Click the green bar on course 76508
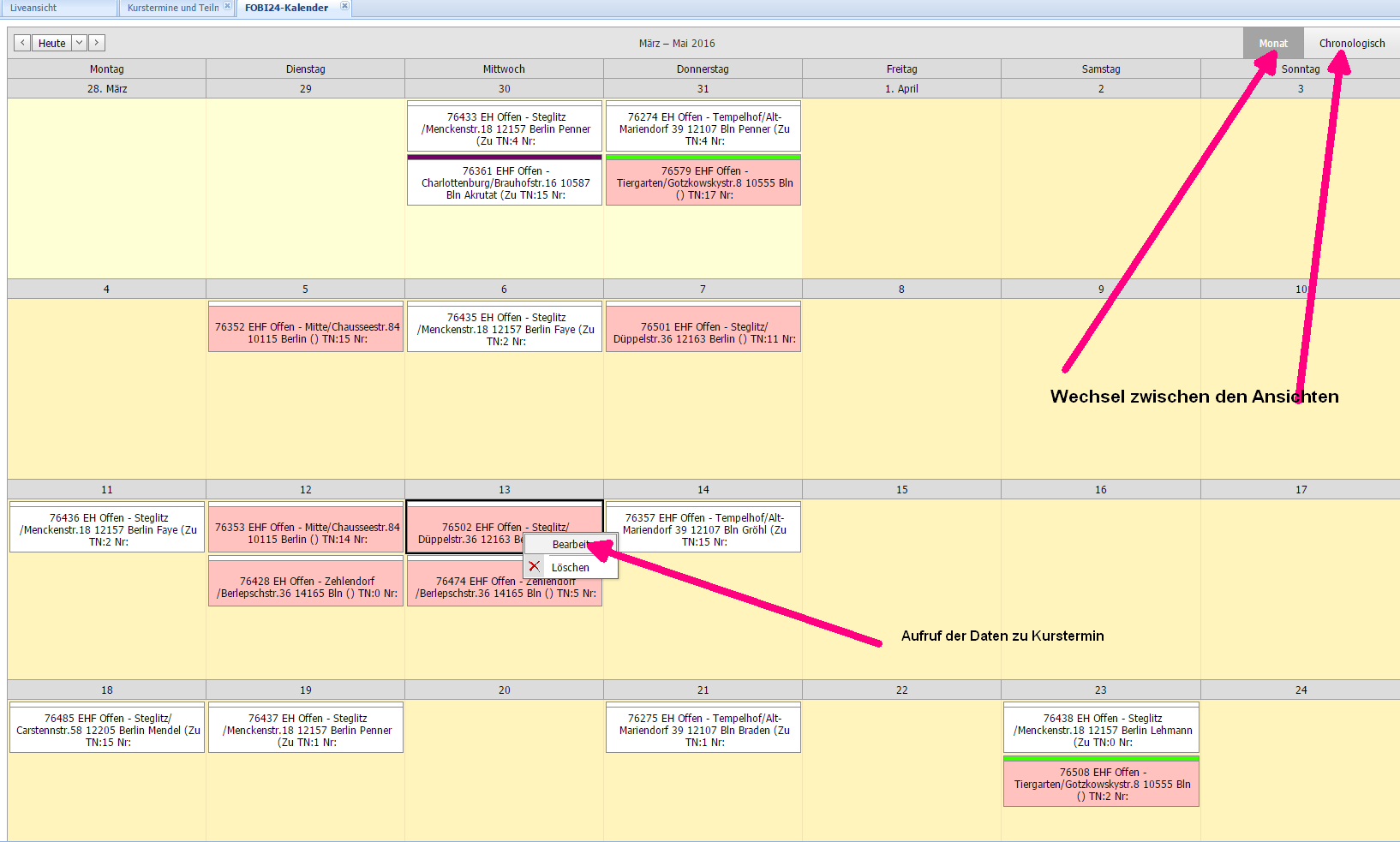This screenshot has height=842, width=1400. coord(1101,759)
